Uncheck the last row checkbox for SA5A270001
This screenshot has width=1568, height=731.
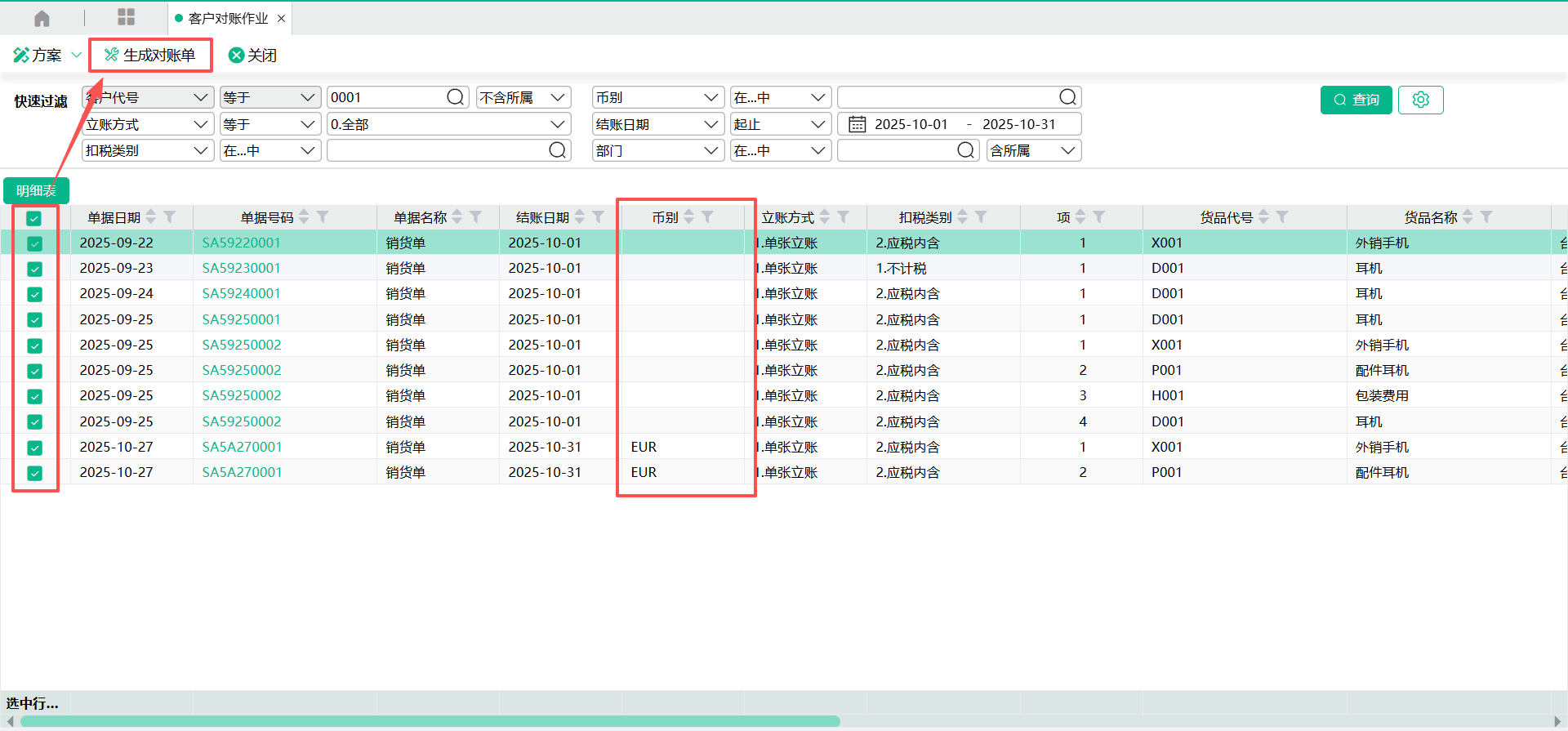[34, 473]
